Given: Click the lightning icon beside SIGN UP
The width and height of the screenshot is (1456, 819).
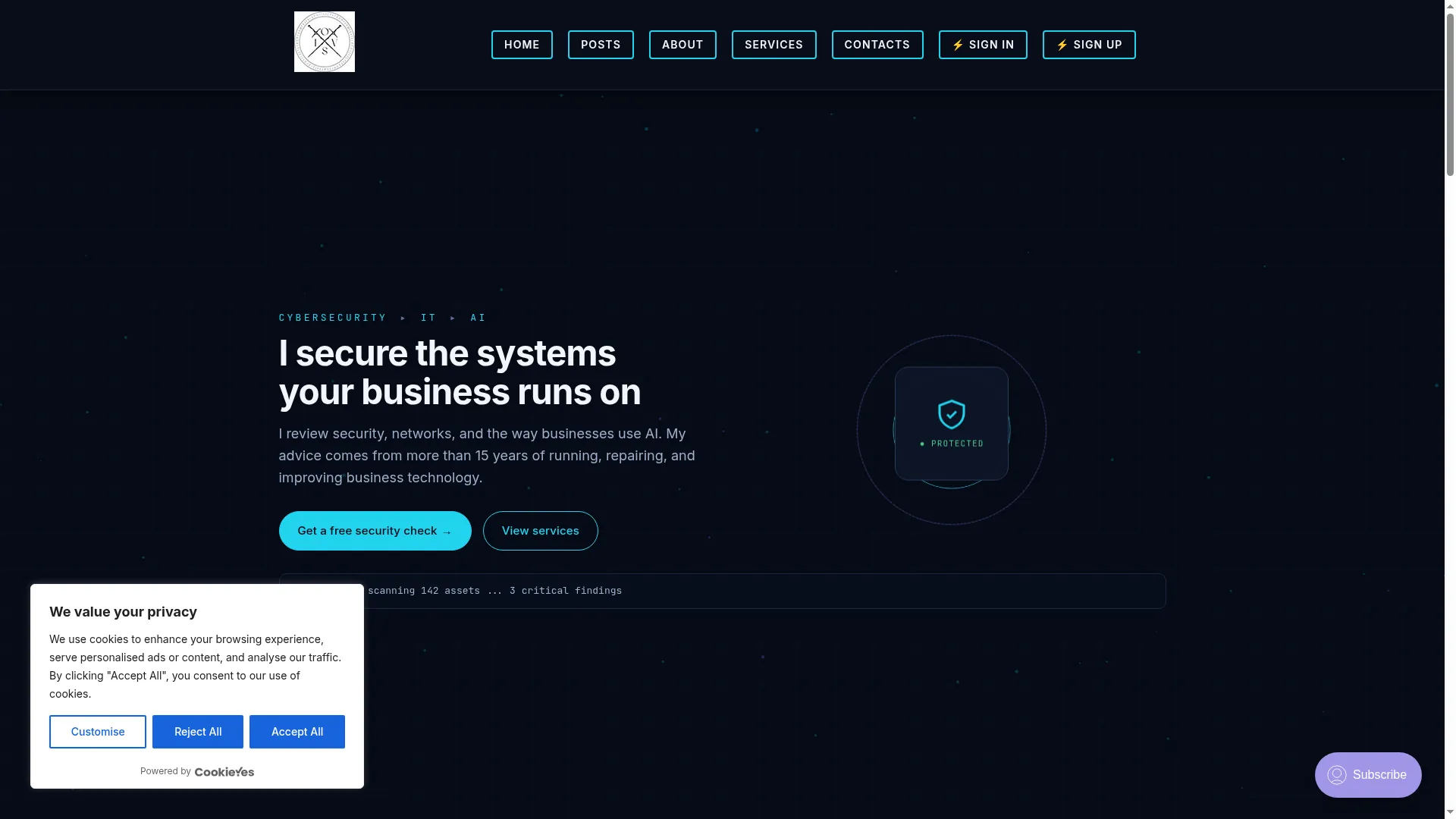Looking at the screenshot, I should pyautogui.click(x=1062, y=45).
